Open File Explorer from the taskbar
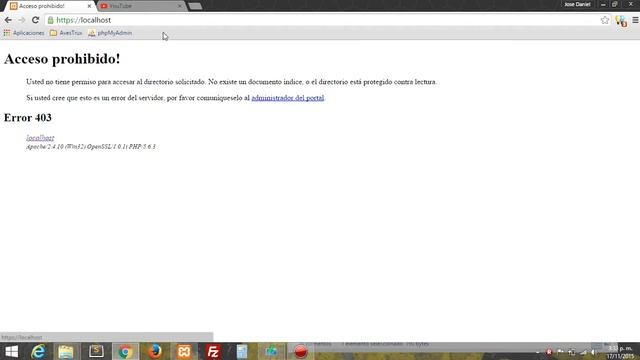This screenshot has height=360, width=640. pos(66,351)
